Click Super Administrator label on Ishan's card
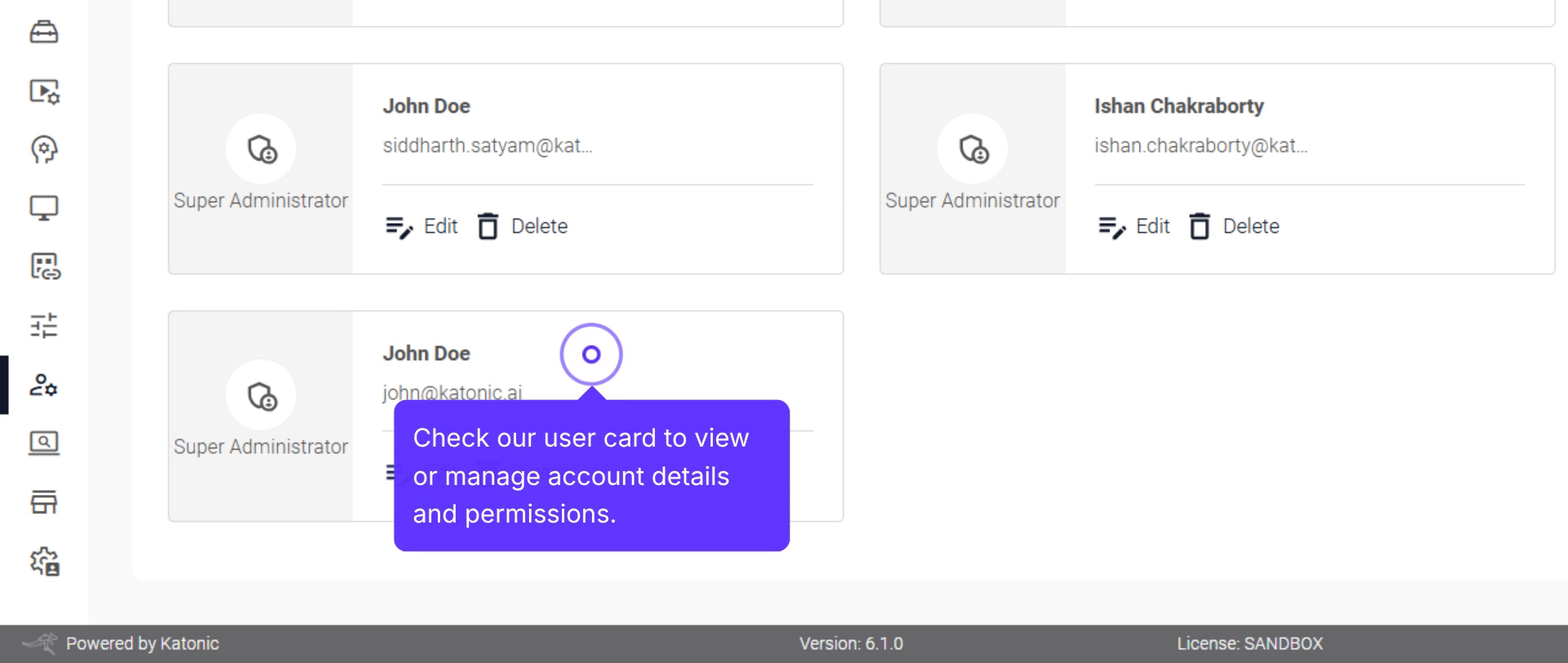The width and height of the screenshot is (1568, 663). pos(972,200)
